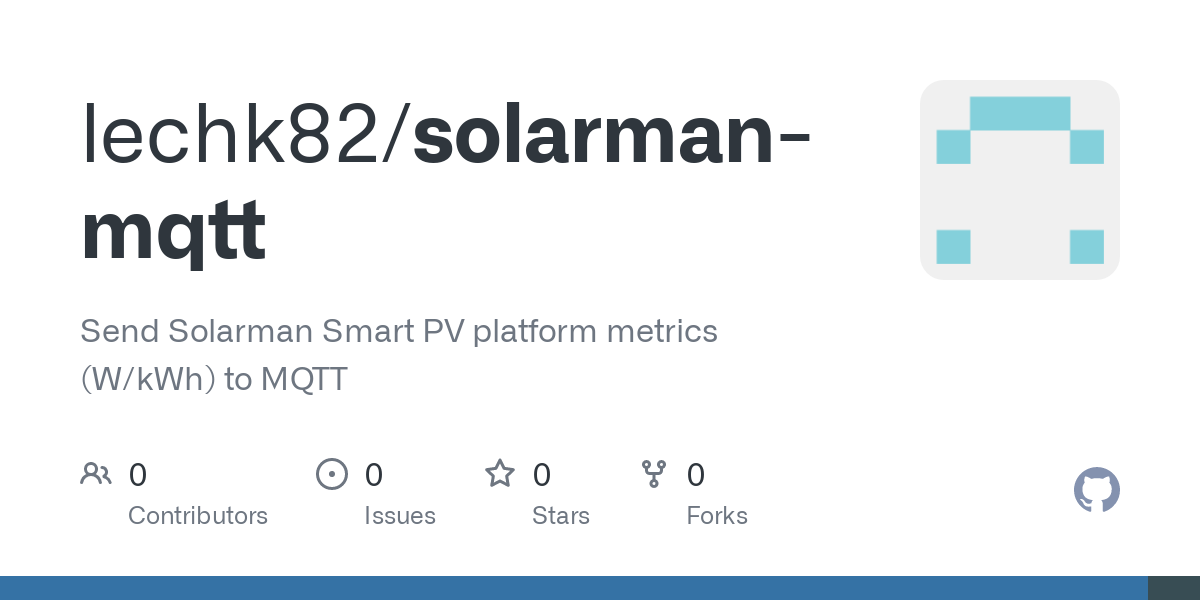Screen dimensions: 1200x600
Task: Click the stars outline icon
Action: pos(500,473)
